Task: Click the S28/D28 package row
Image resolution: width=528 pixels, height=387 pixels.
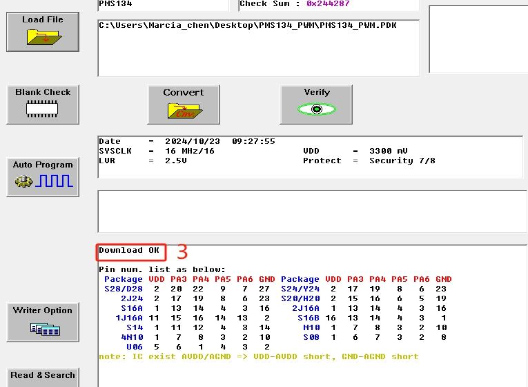Action: coord(187,289)
